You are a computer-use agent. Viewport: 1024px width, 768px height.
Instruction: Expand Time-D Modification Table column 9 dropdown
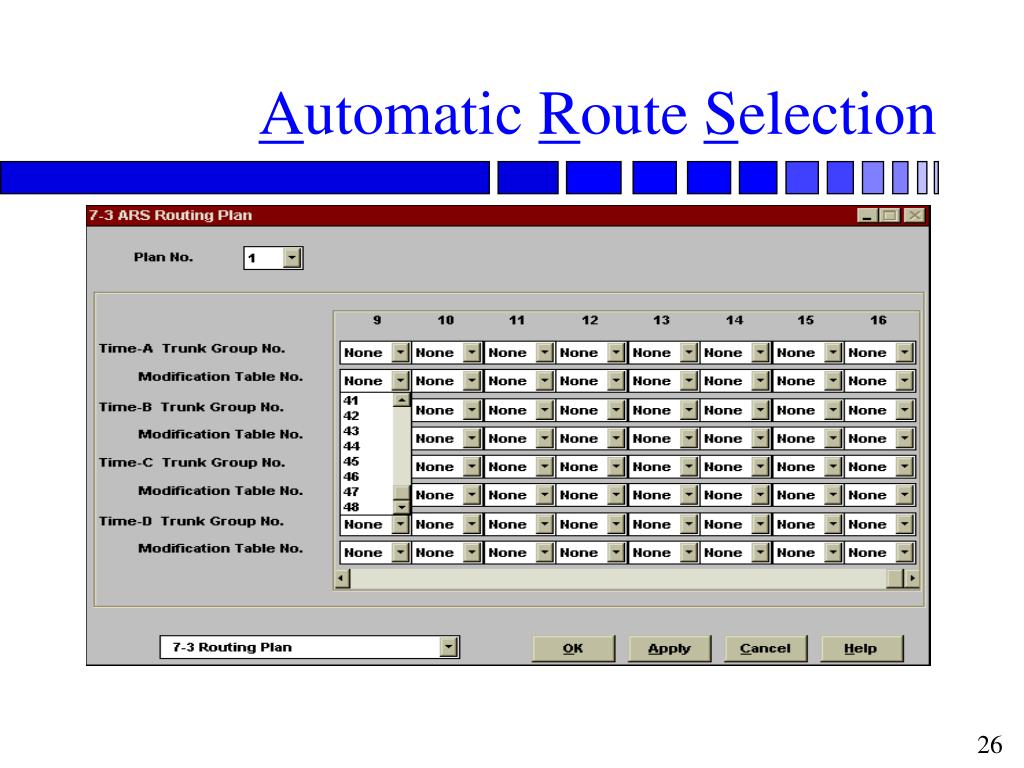click(400, 552)
